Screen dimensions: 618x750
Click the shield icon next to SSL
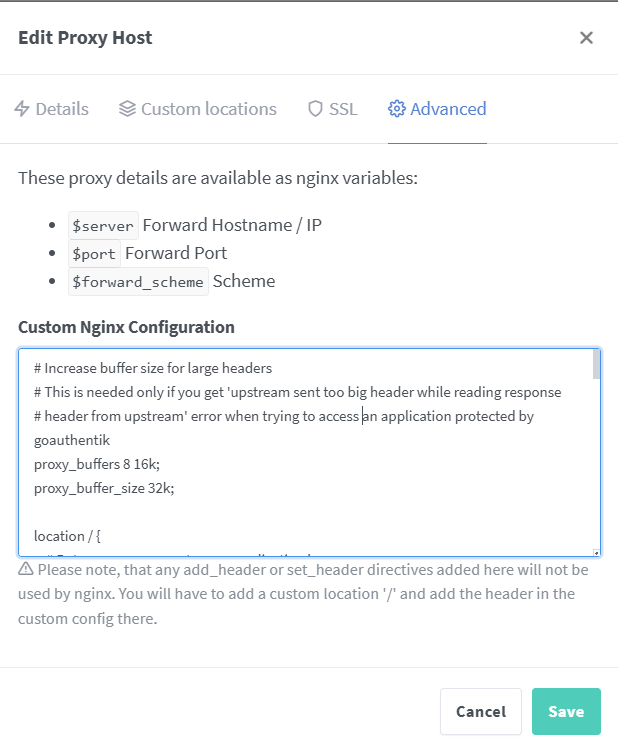click(x=315, y=109)
